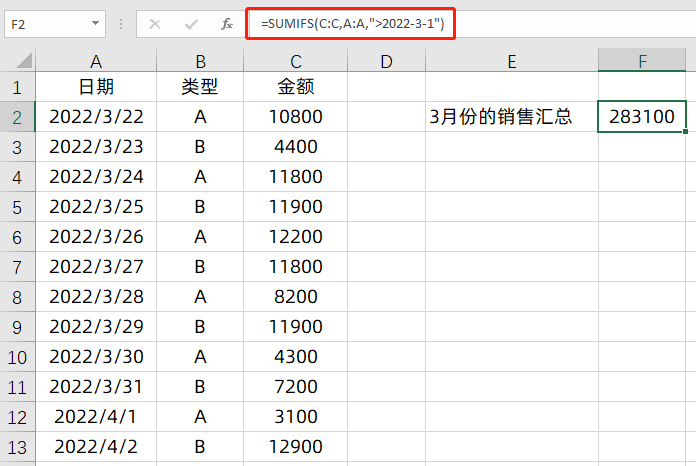Click amount cell 3100
696x466 pixels.
click(x=296, y=417)
